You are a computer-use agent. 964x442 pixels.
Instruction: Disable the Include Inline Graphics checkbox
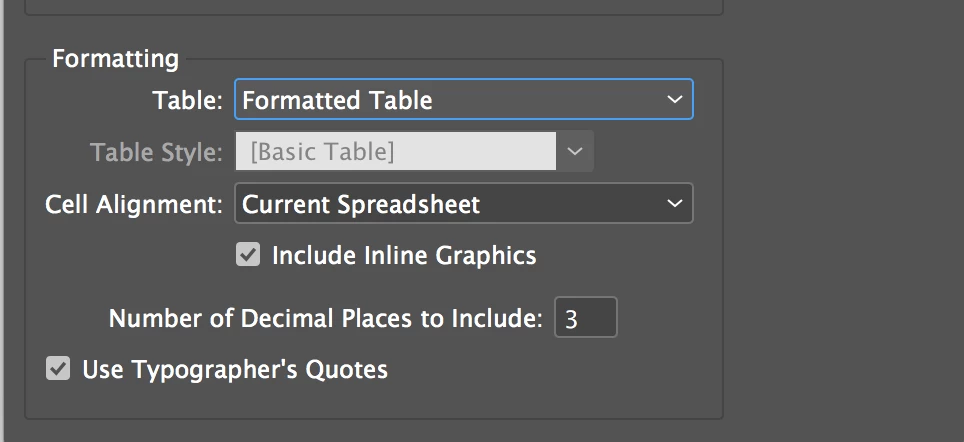[x=248, y=255]
